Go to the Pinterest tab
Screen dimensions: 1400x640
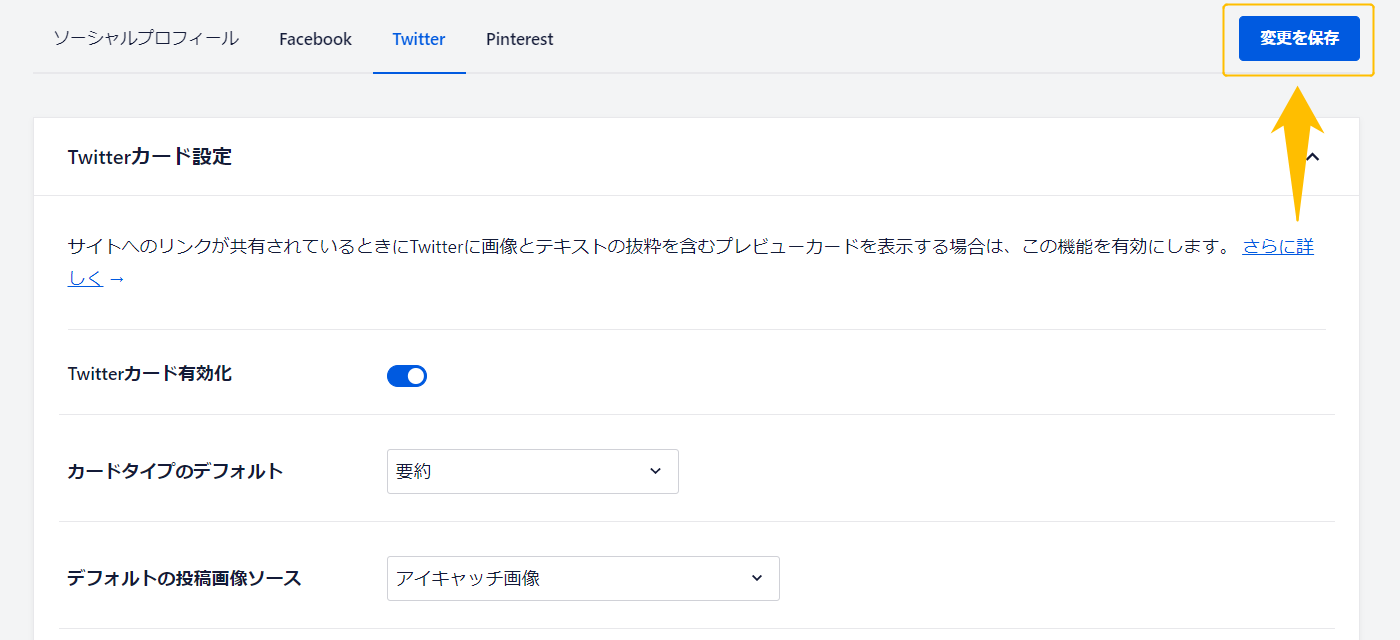pyautogui.click(x=520, y=39)
